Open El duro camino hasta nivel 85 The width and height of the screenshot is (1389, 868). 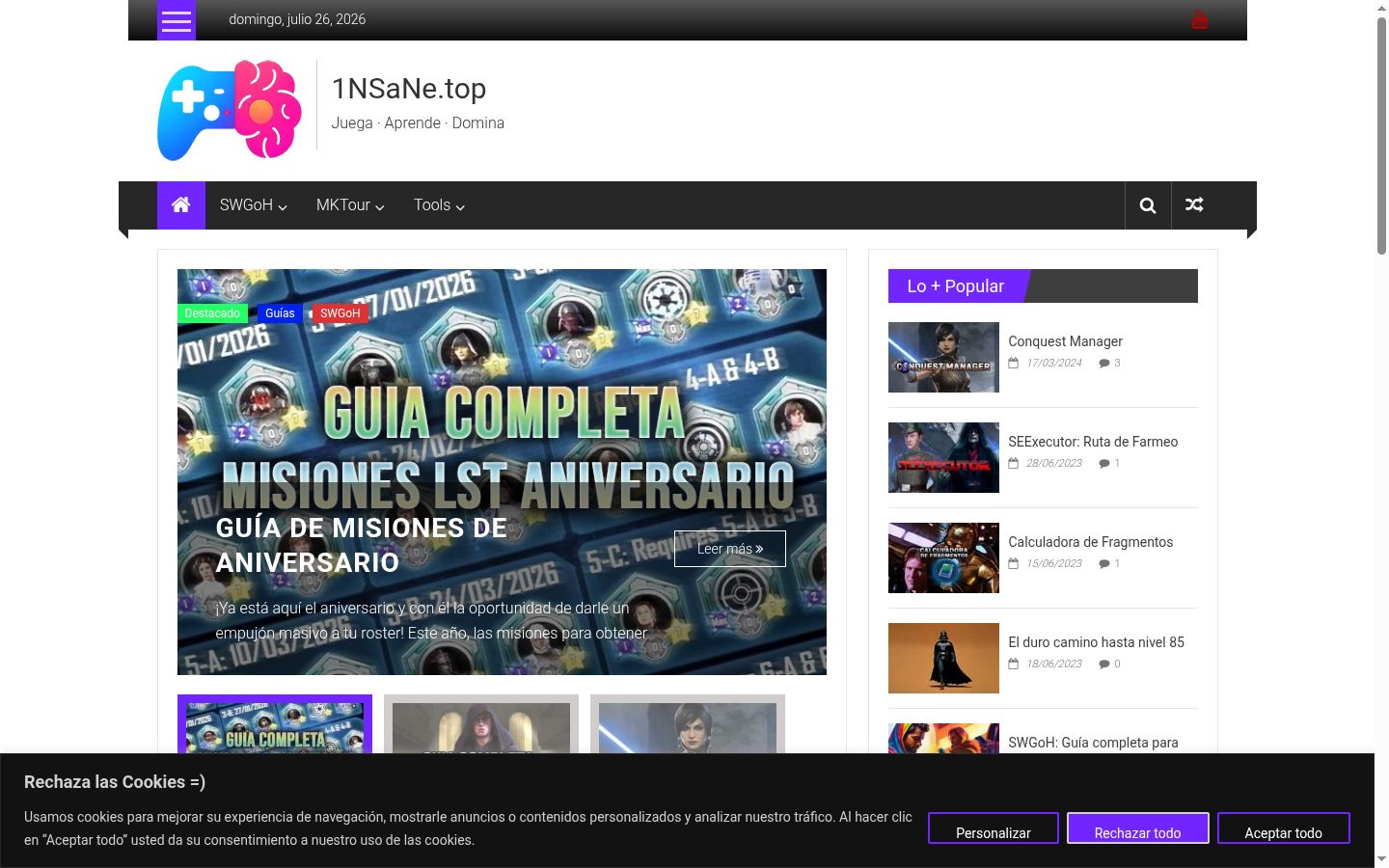coord(1096,642)
